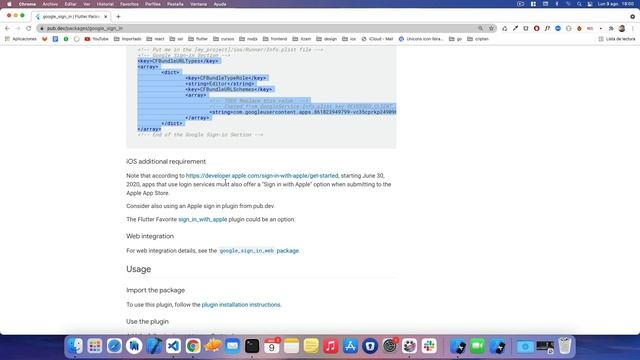Open the Music app in the Dock
This screenshot has height=360, width=640.
[x=331, y=346]
